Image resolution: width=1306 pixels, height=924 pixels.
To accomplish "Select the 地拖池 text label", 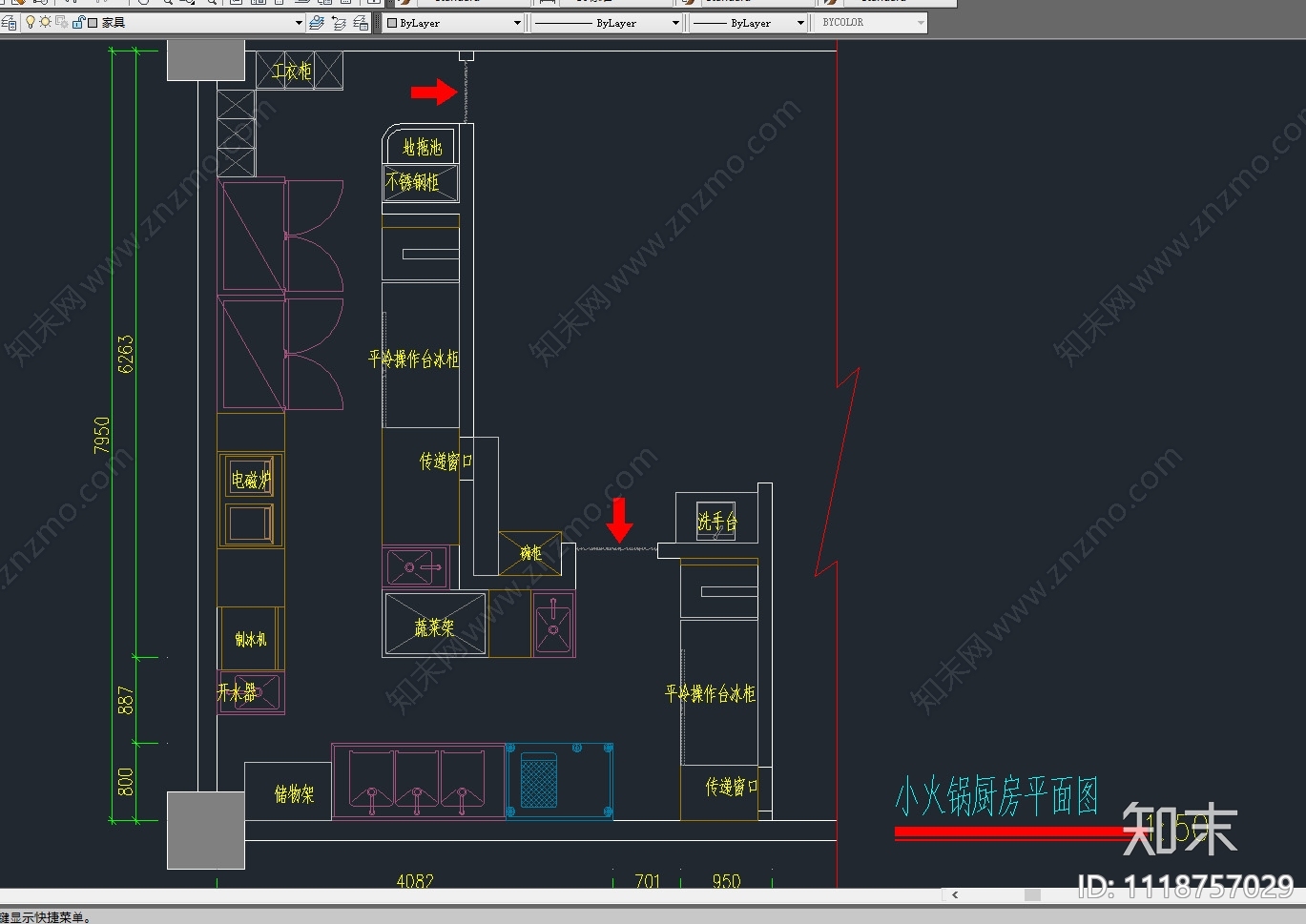I will tap(422, 147).
